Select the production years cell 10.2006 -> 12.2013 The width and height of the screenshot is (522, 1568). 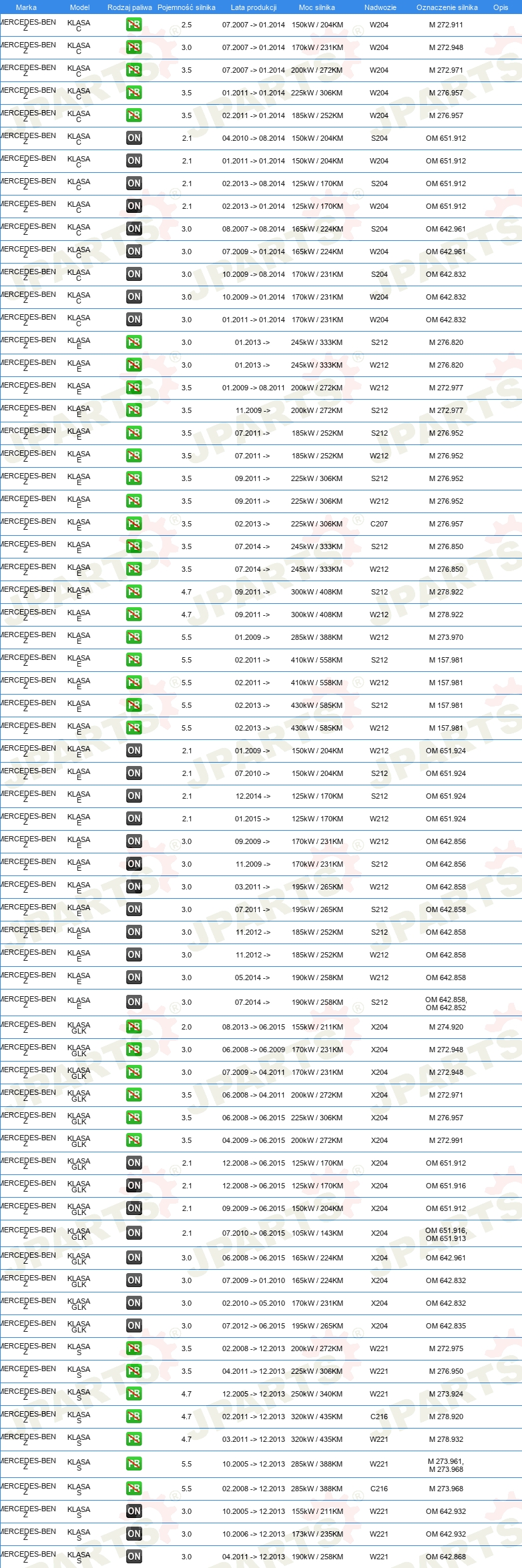point(254,1534)
